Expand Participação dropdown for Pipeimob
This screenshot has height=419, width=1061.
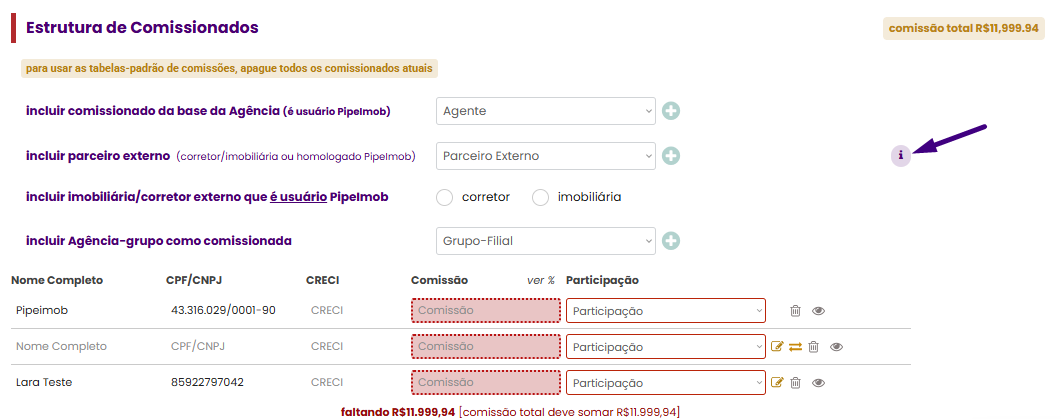pyautogui.click(x=666, y=311)
